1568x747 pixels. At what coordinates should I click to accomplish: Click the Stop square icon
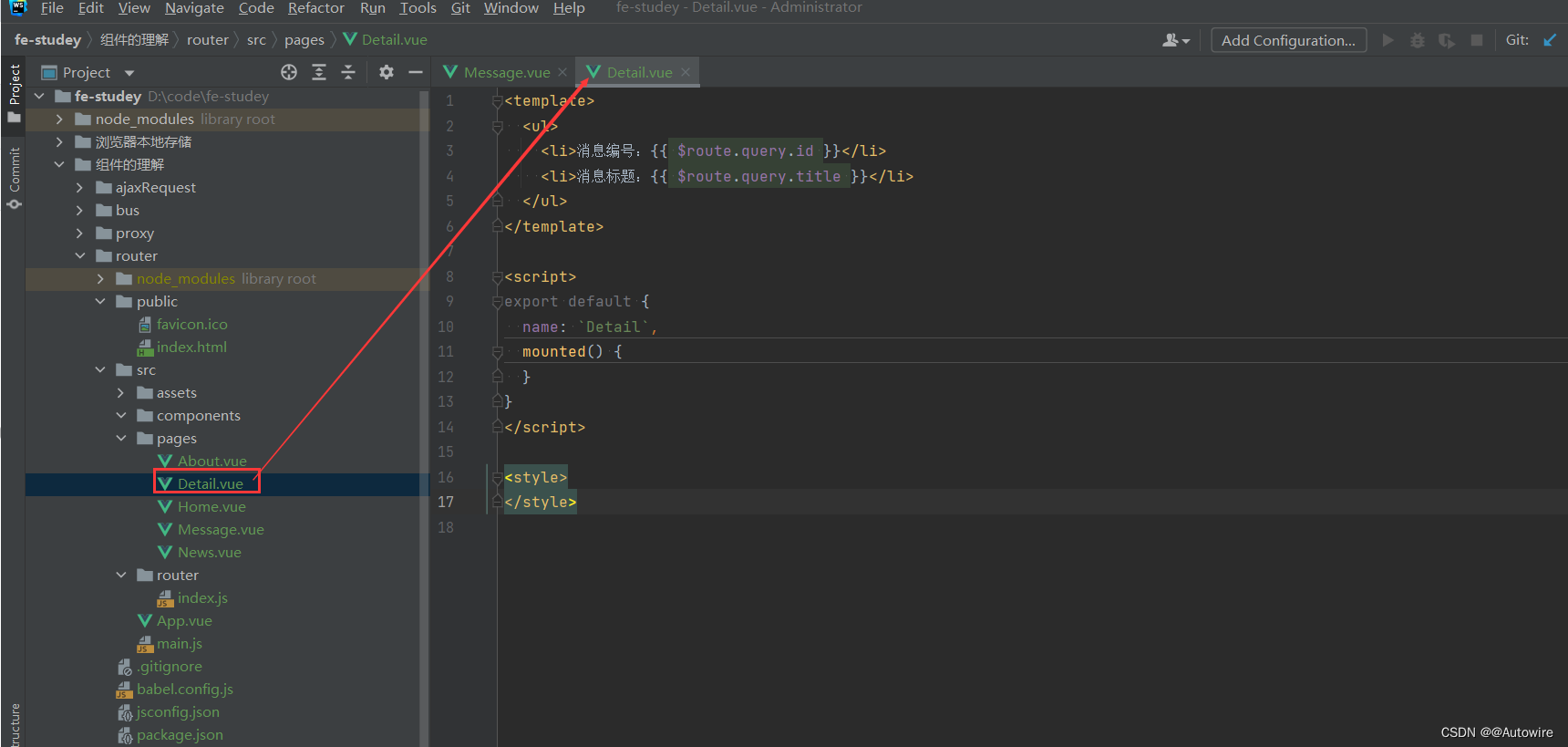click(x=1477, y=40)
